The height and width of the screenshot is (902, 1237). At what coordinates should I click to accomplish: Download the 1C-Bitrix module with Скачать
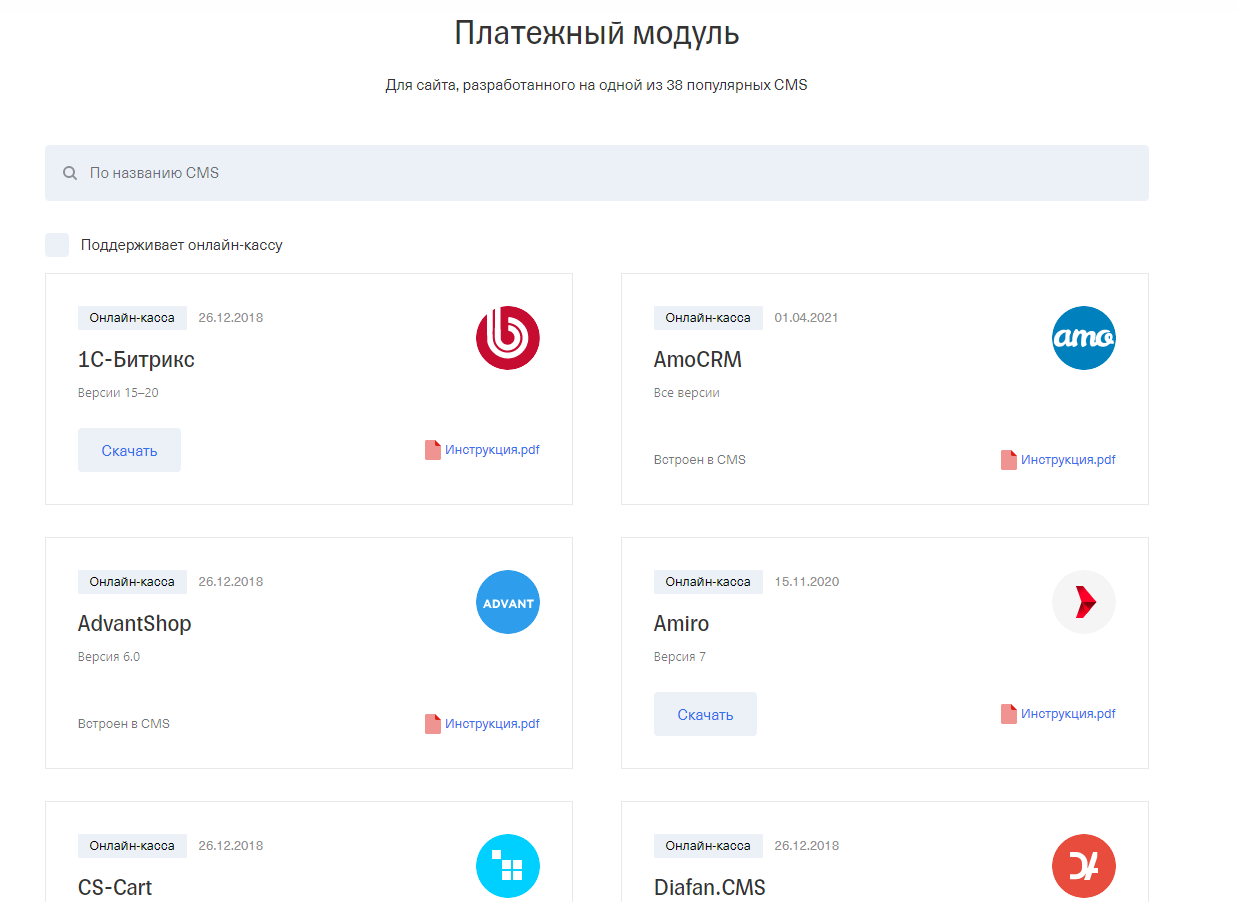click(129, 450)
